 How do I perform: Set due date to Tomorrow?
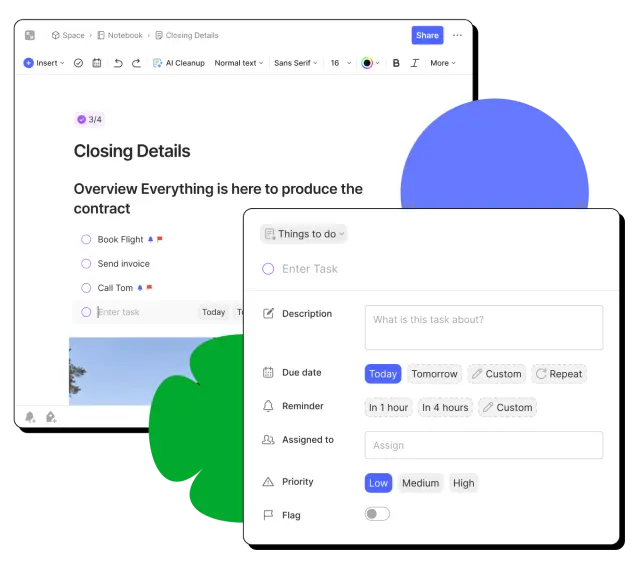click(434, 374)
